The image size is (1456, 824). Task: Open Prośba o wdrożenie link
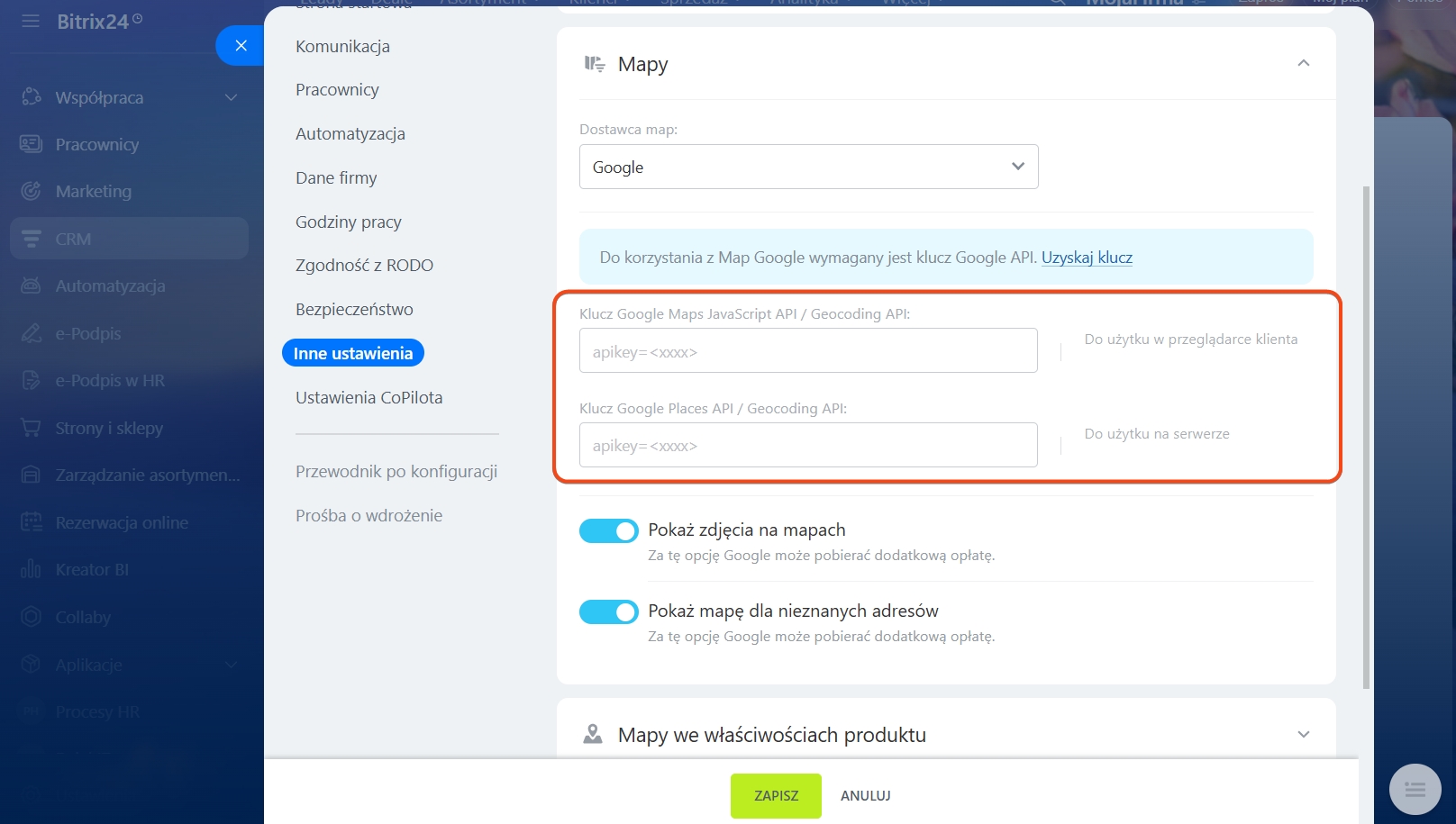(369, 516)
